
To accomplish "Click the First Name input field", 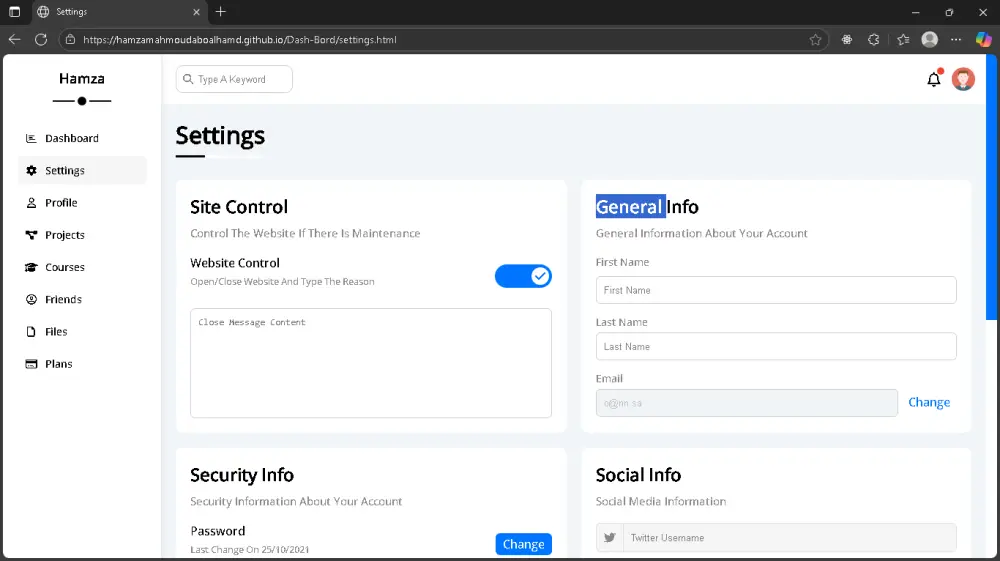I will pyautogui.click(x=776, y=290).
